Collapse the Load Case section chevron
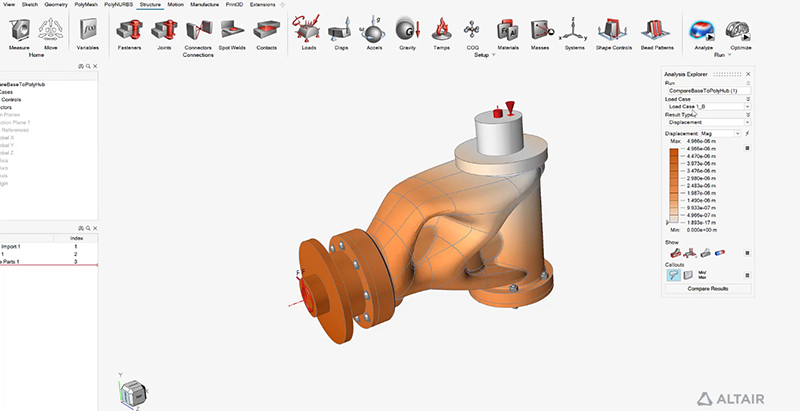 click(x=748, y=99)
